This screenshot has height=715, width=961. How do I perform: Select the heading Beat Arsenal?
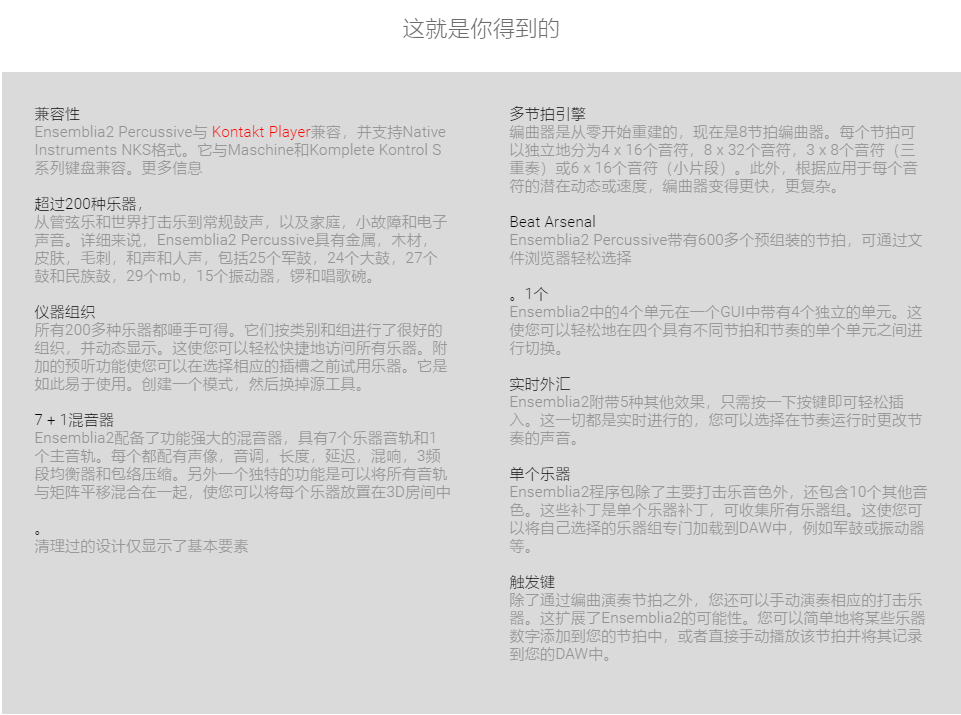(552, 222)
